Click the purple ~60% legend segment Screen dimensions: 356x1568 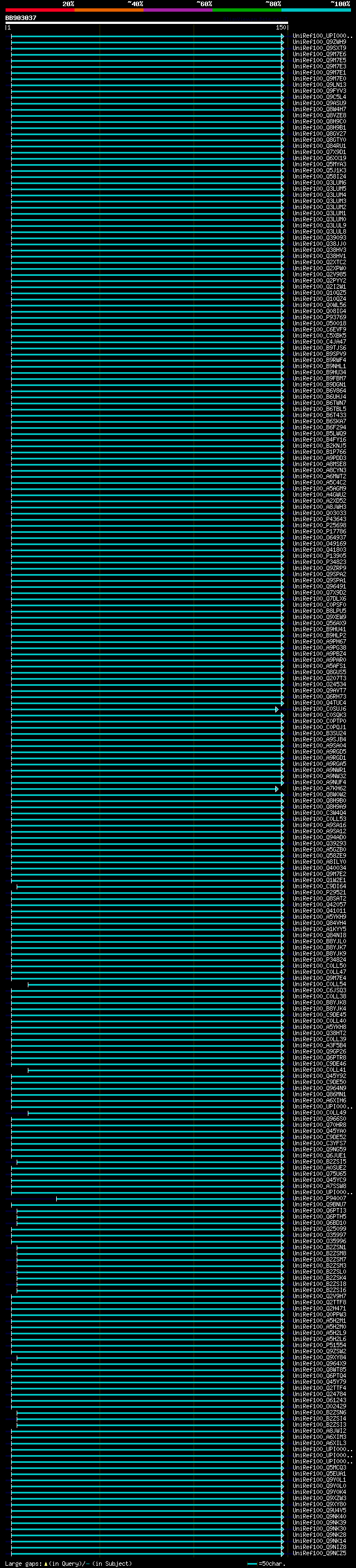[x=179, y=10]
